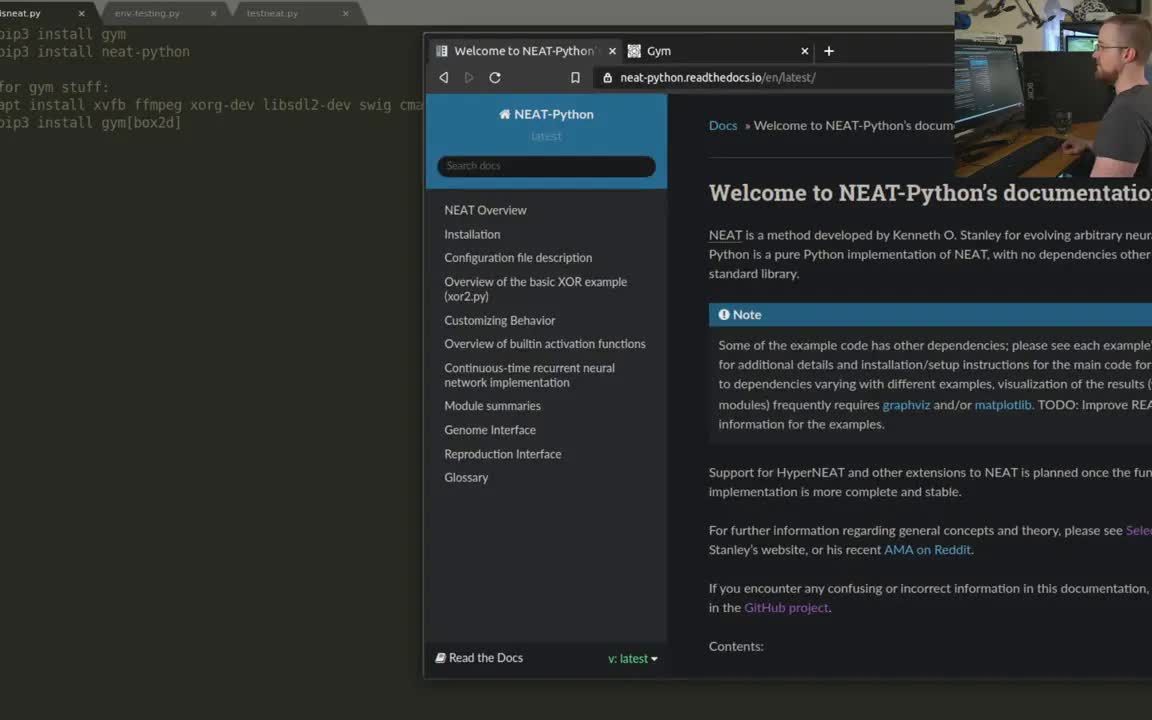The height and width of the screenshot is (720, 1152).
Task: Open the GitHub project link
Action: click(x=786, y=607)
